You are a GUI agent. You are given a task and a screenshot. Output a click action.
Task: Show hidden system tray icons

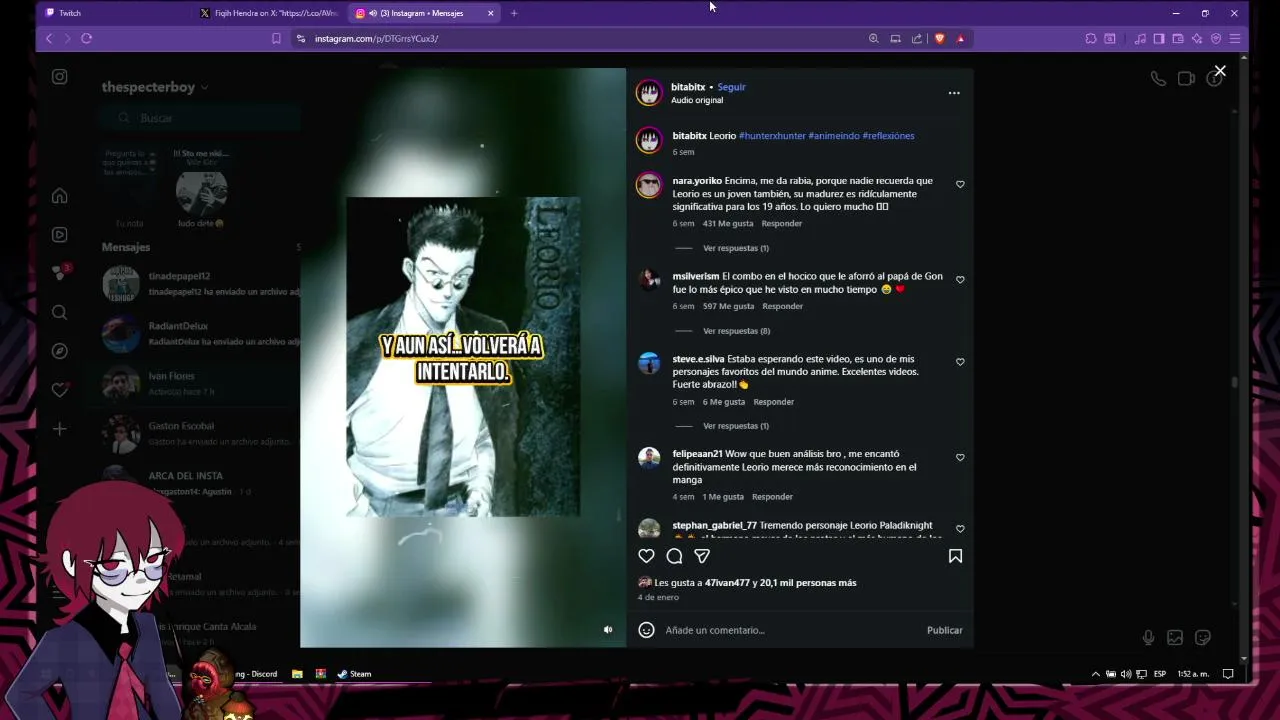(x=1095, y=674)
